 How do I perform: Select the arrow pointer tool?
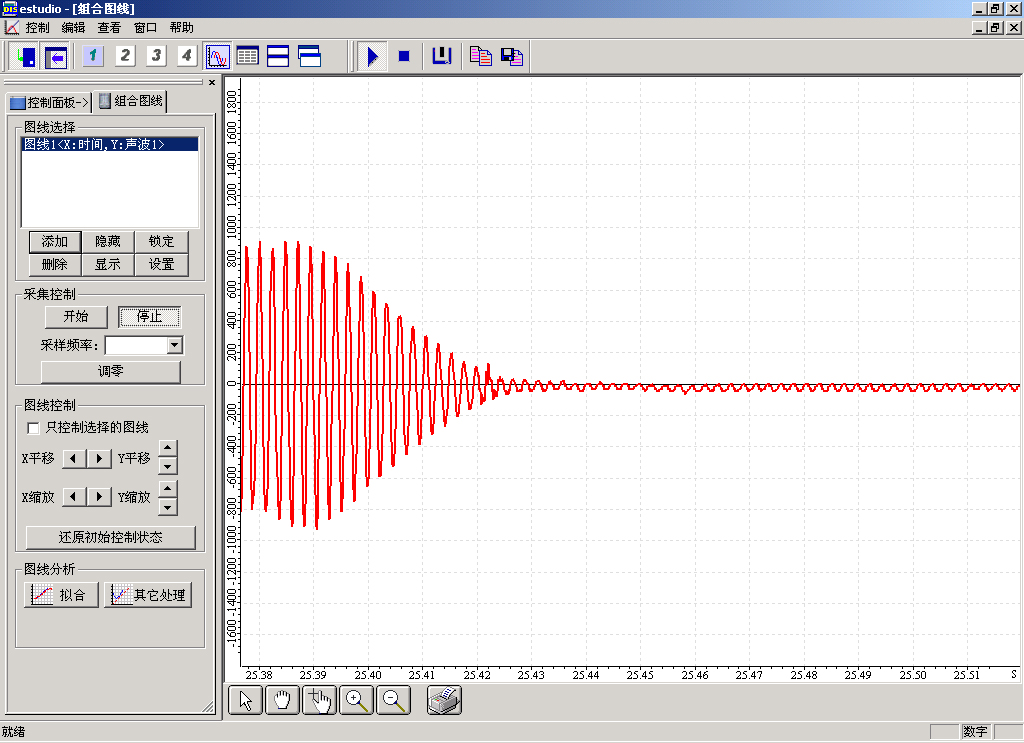[x=245, y=701]
